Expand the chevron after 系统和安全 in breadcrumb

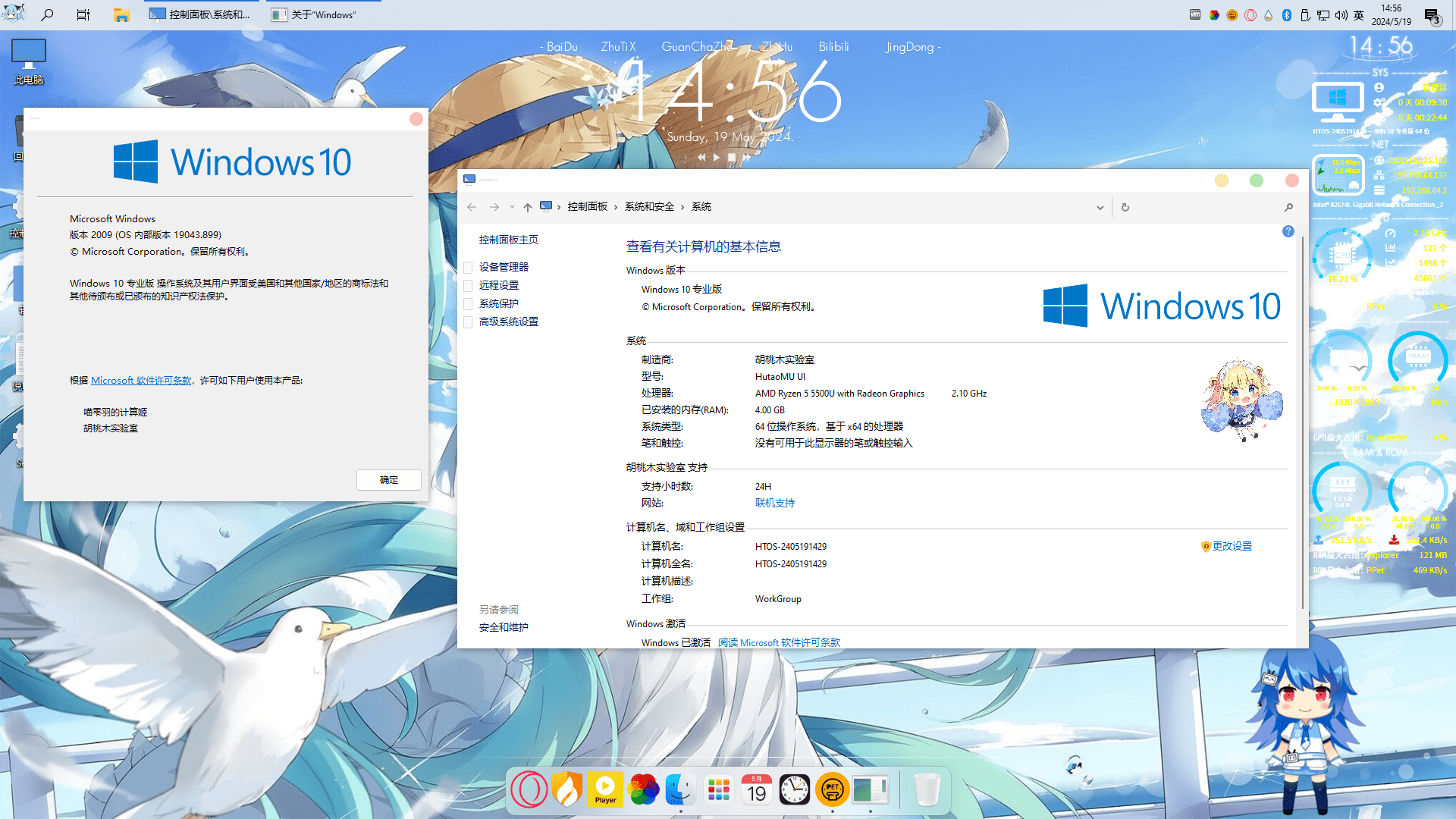tap(682, 207)
